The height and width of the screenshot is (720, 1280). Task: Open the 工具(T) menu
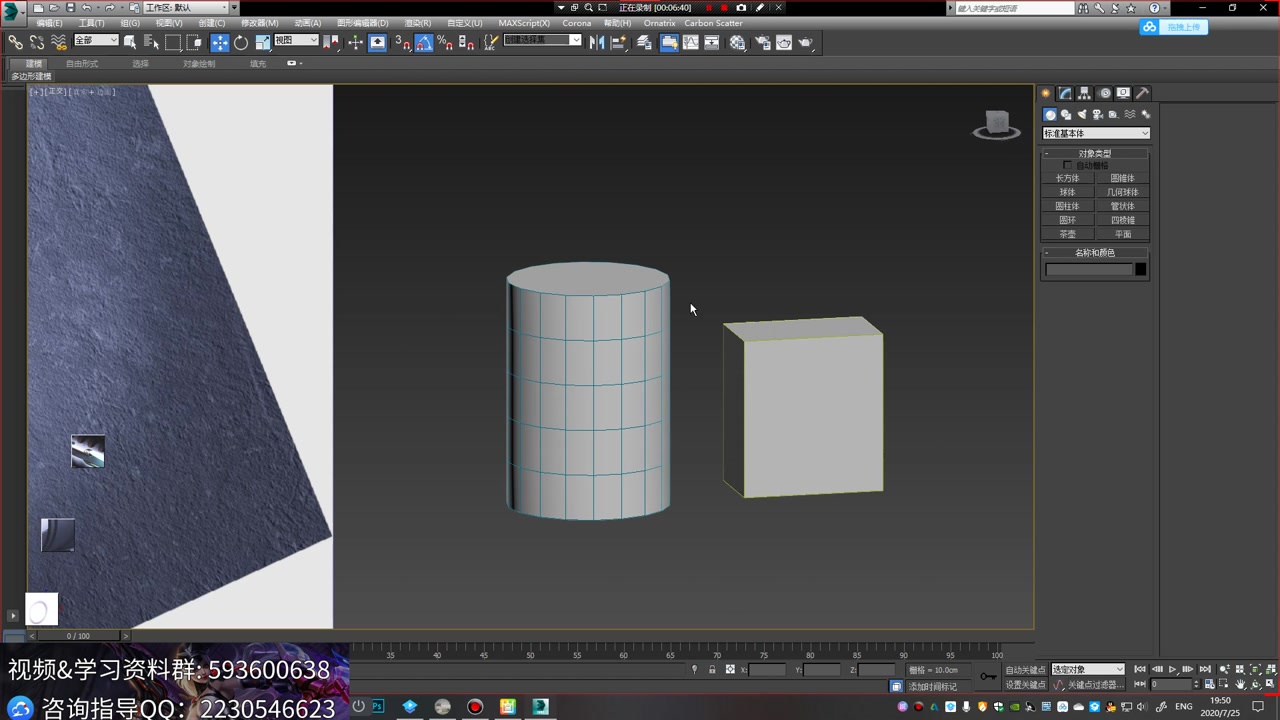pyautogui.click(x=91, y=23)
